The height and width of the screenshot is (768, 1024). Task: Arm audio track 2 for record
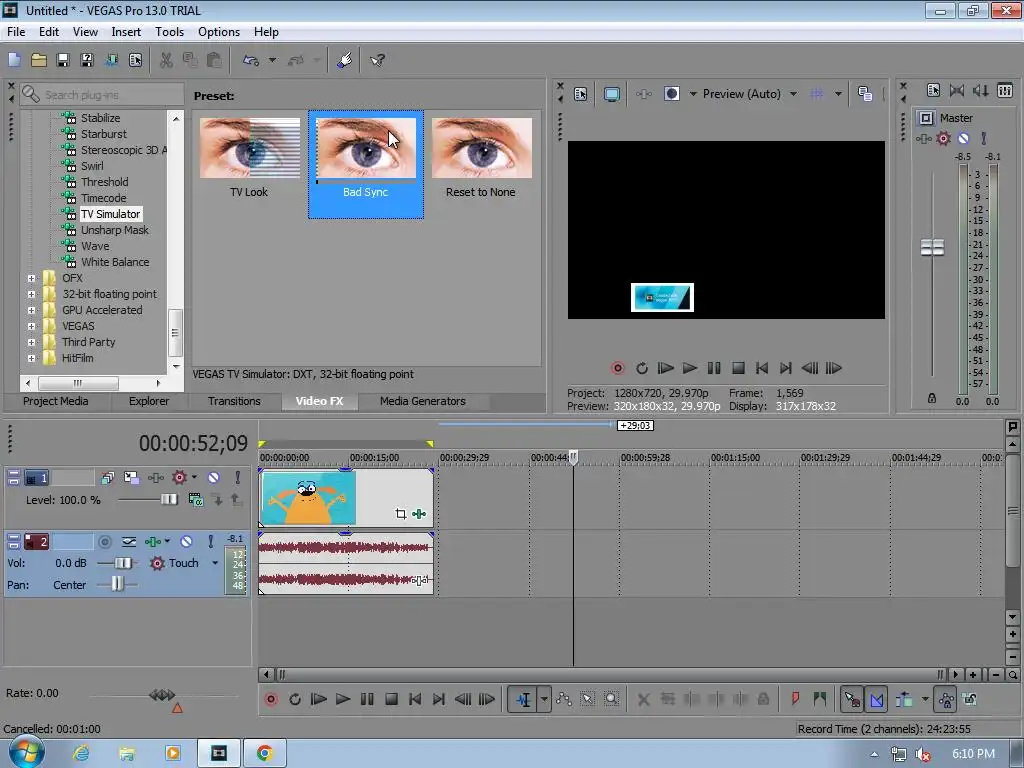coord(104,541)
